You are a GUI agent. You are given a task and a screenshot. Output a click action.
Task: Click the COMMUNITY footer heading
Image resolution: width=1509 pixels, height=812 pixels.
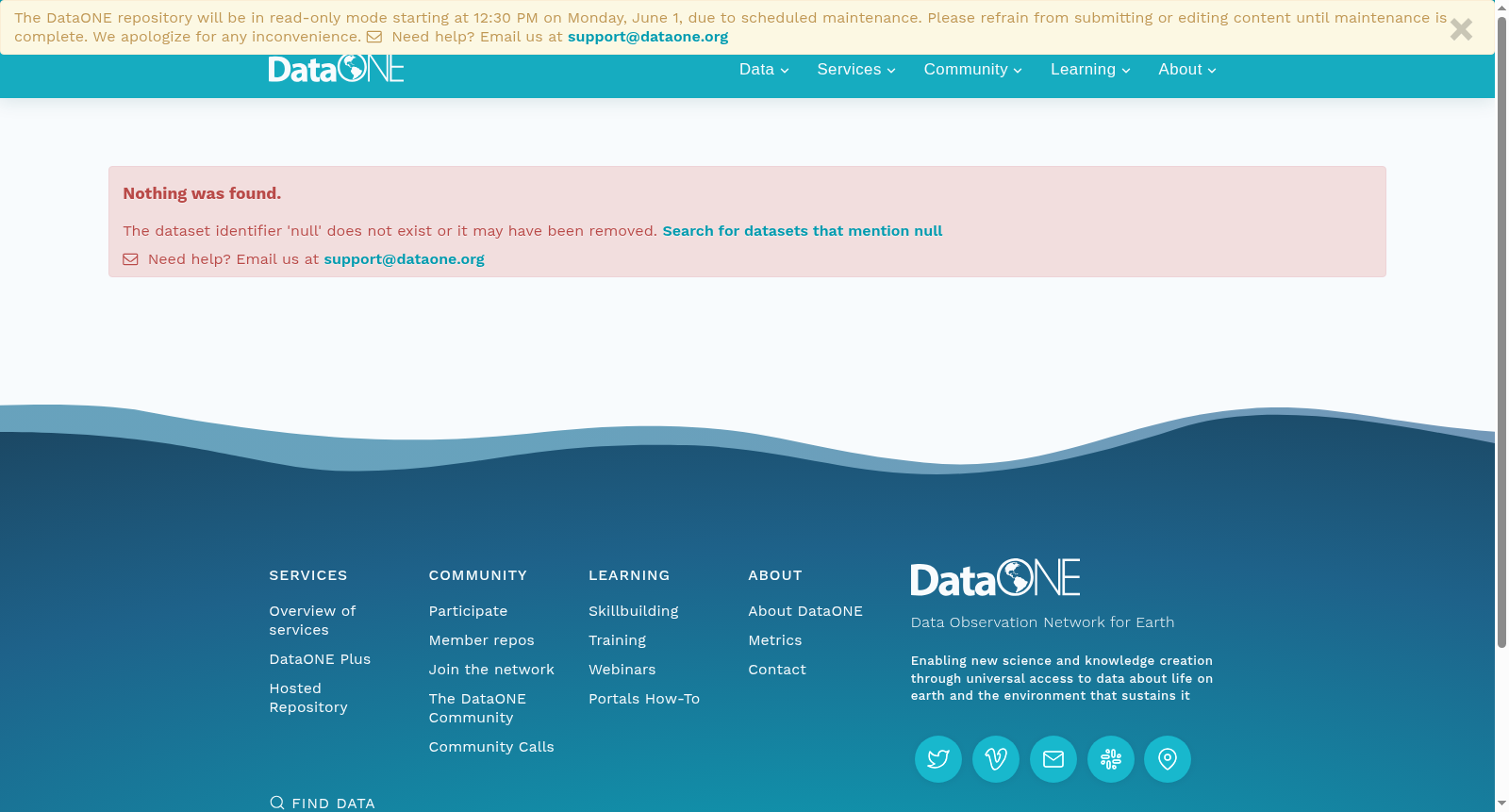478,575
